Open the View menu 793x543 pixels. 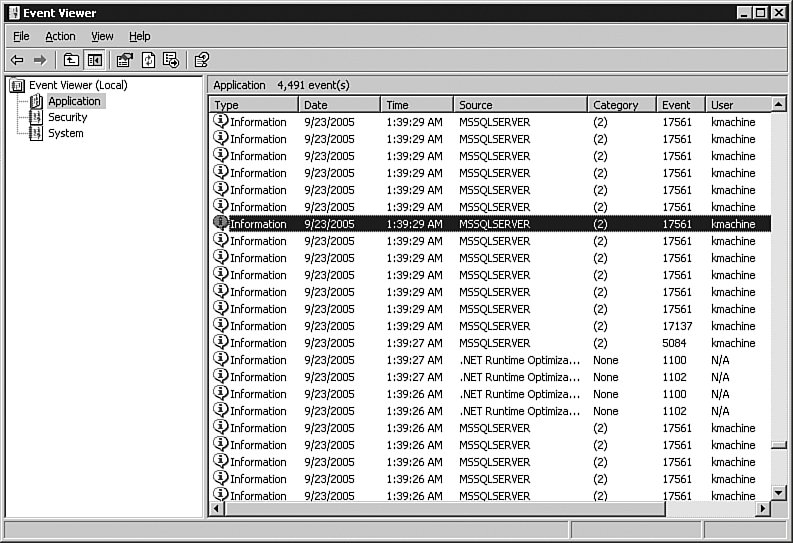click(102, 36)
